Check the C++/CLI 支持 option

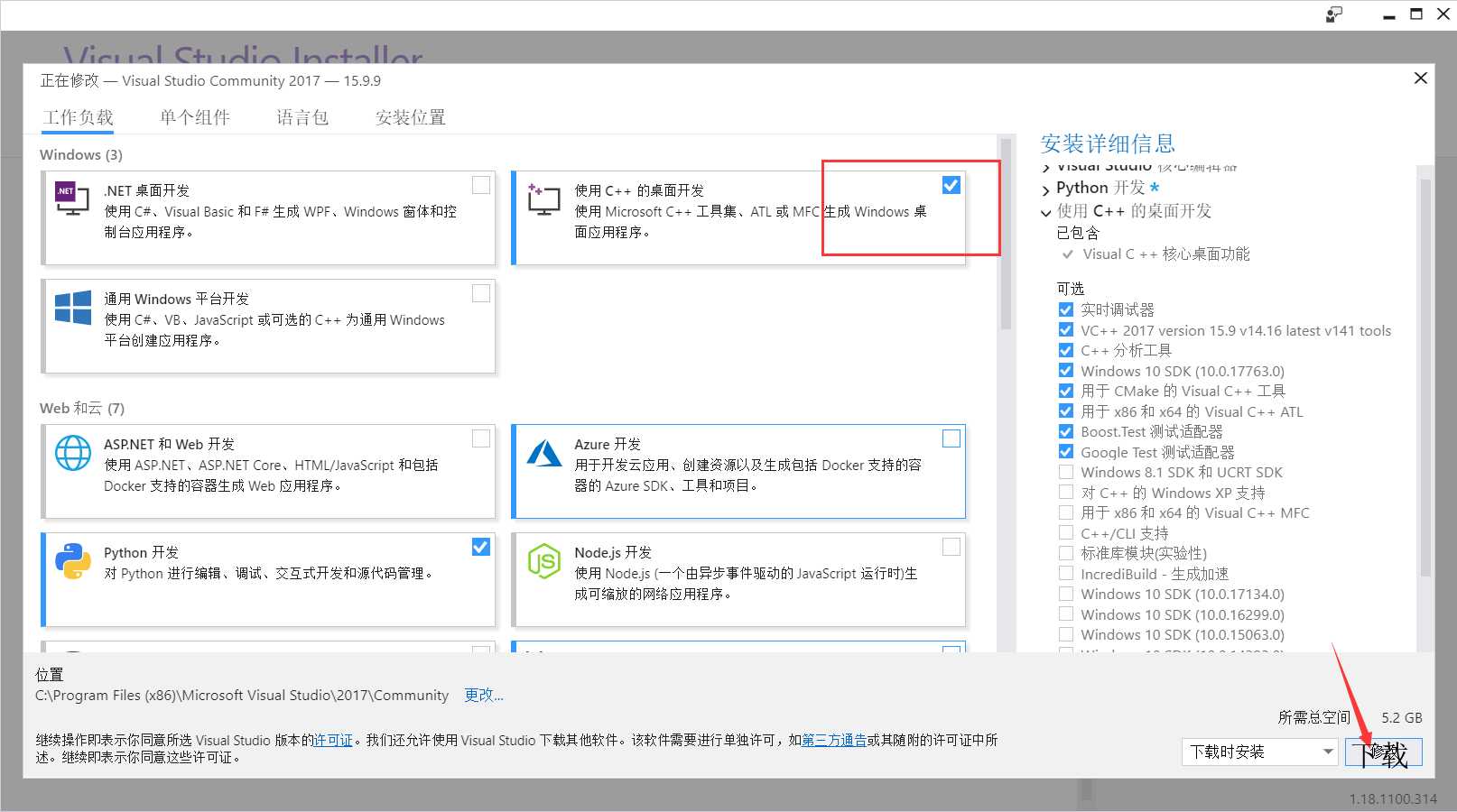click(1066, 533)
